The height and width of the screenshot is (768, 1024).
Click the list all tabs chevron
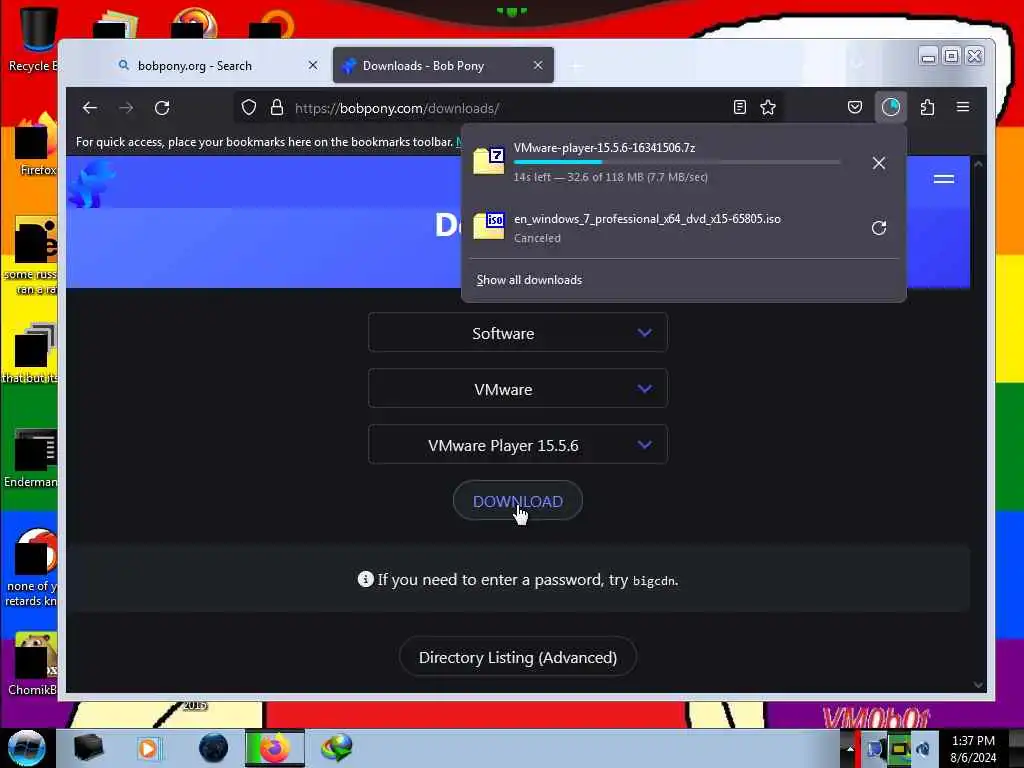point(857,64)
